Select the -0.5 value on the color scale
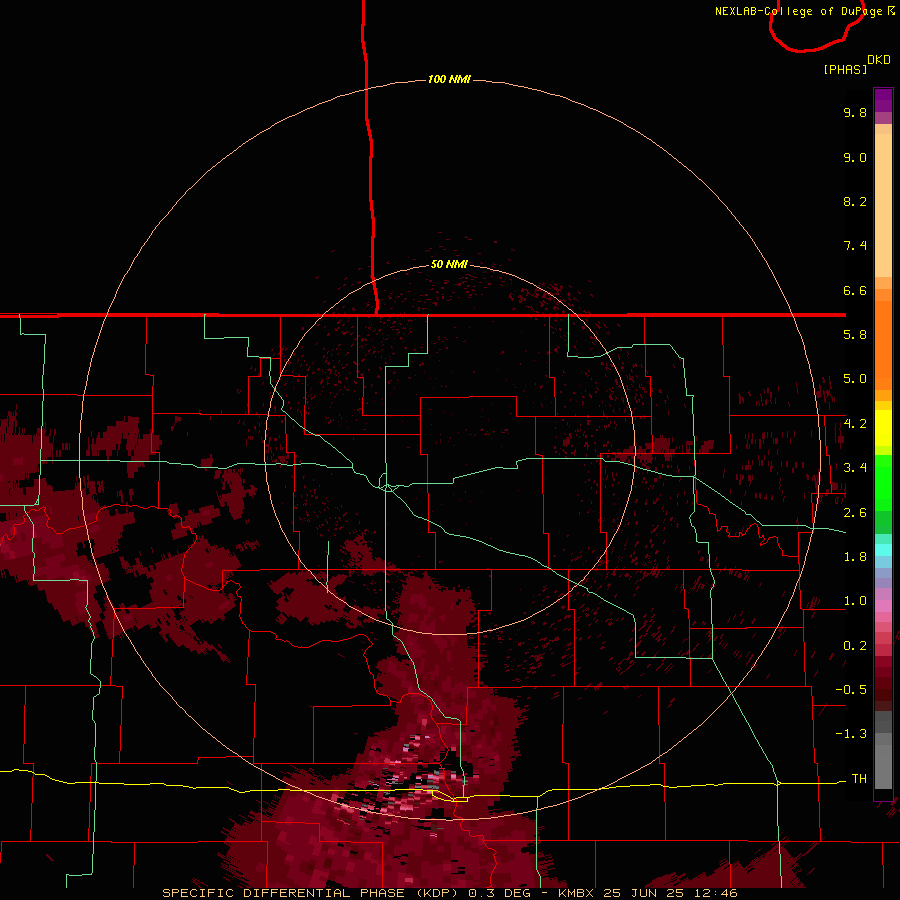The width and height of the screenshot is (900, 900). click(851, 690)
